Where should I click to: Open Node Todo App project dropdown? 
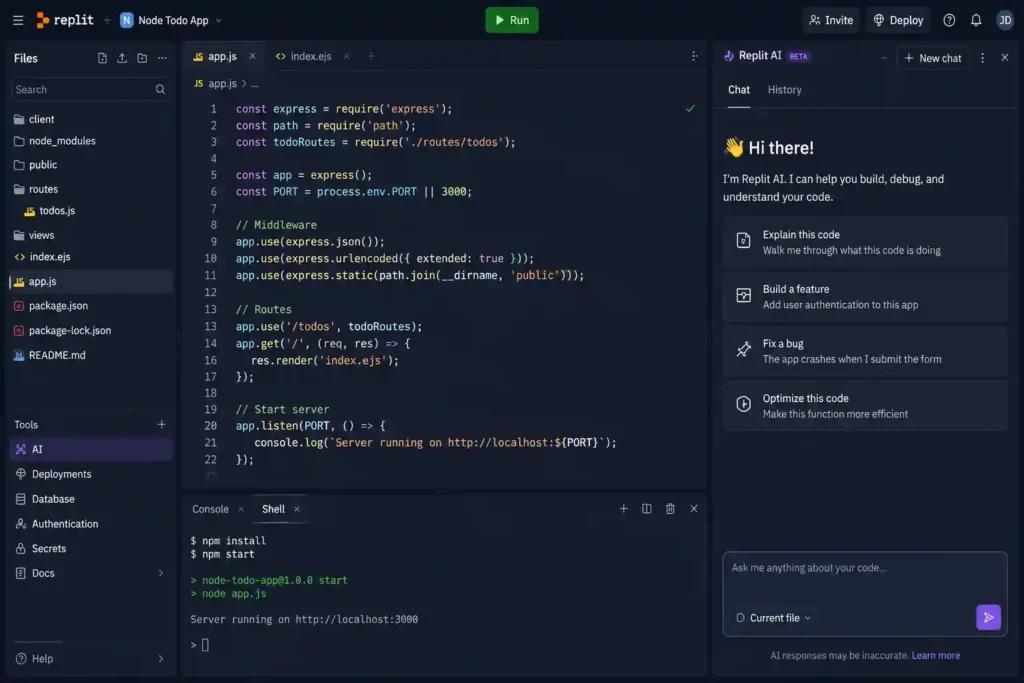coord(171,20)
